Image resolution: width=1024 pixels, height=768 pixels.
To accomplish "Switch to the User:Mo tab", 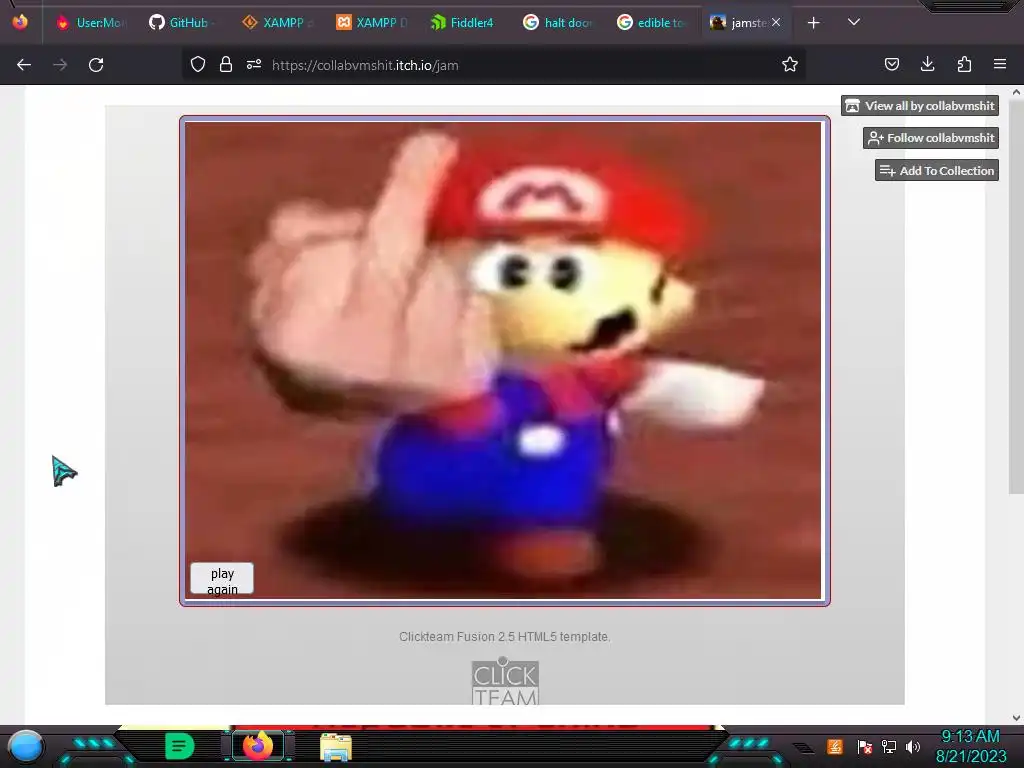I will 91,23.
